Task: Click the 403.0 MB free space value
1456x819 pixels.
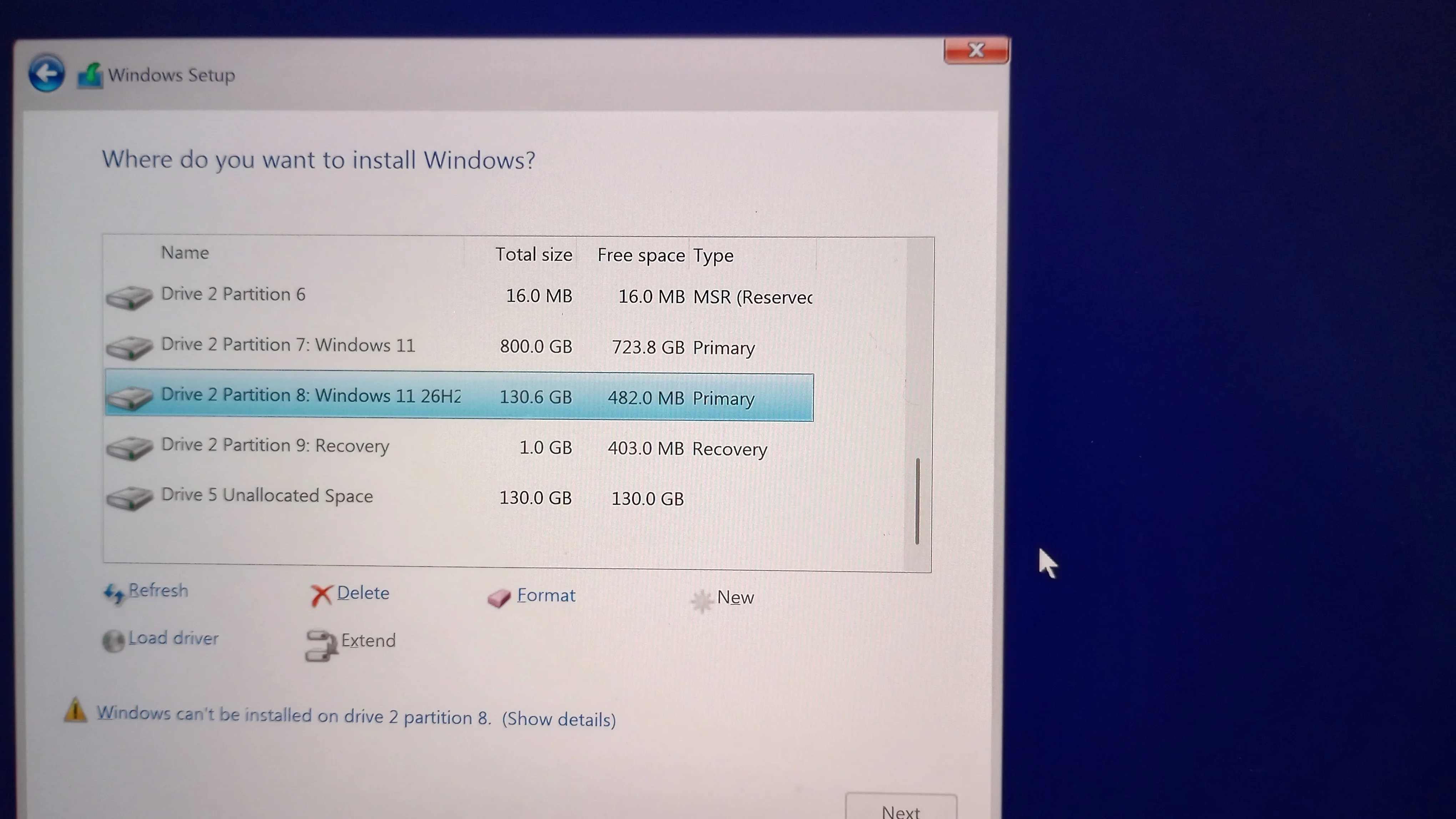Action: [646, 448]
